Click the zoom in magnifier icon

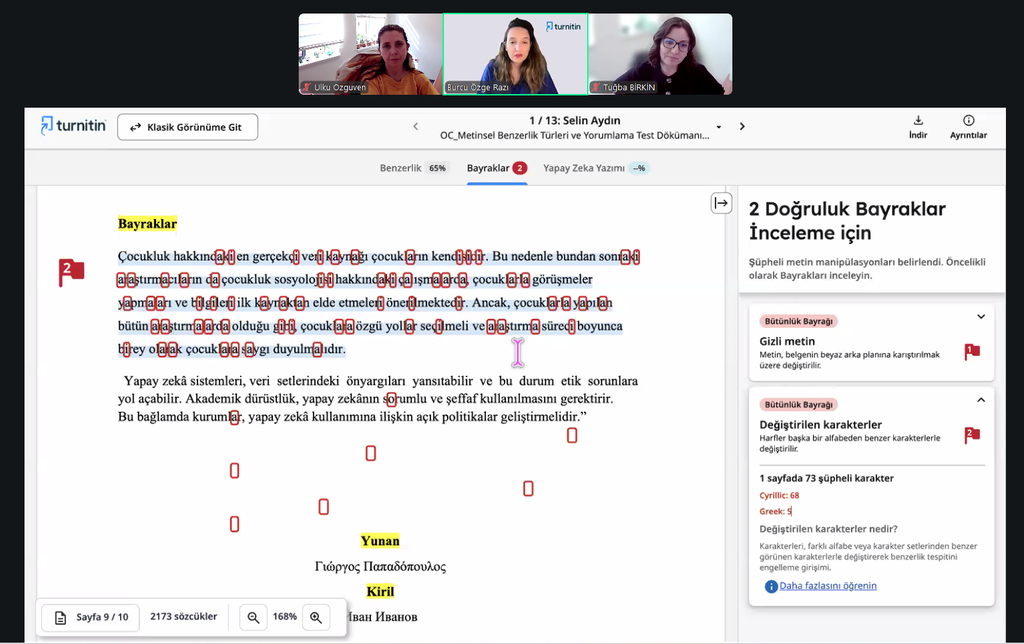pyautogui.click(x=316, y=617)
